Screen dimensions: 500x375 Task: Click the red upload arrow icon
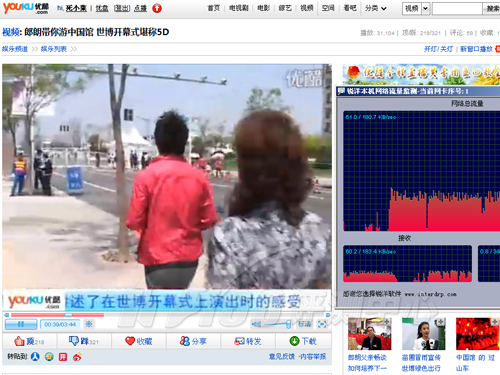tap(157, 8)
